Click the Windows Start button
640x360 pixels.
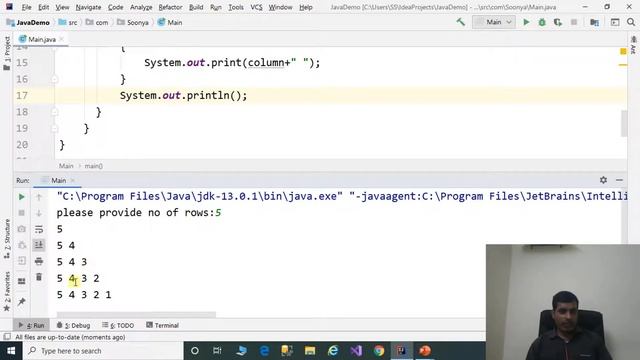coord(11,351)
